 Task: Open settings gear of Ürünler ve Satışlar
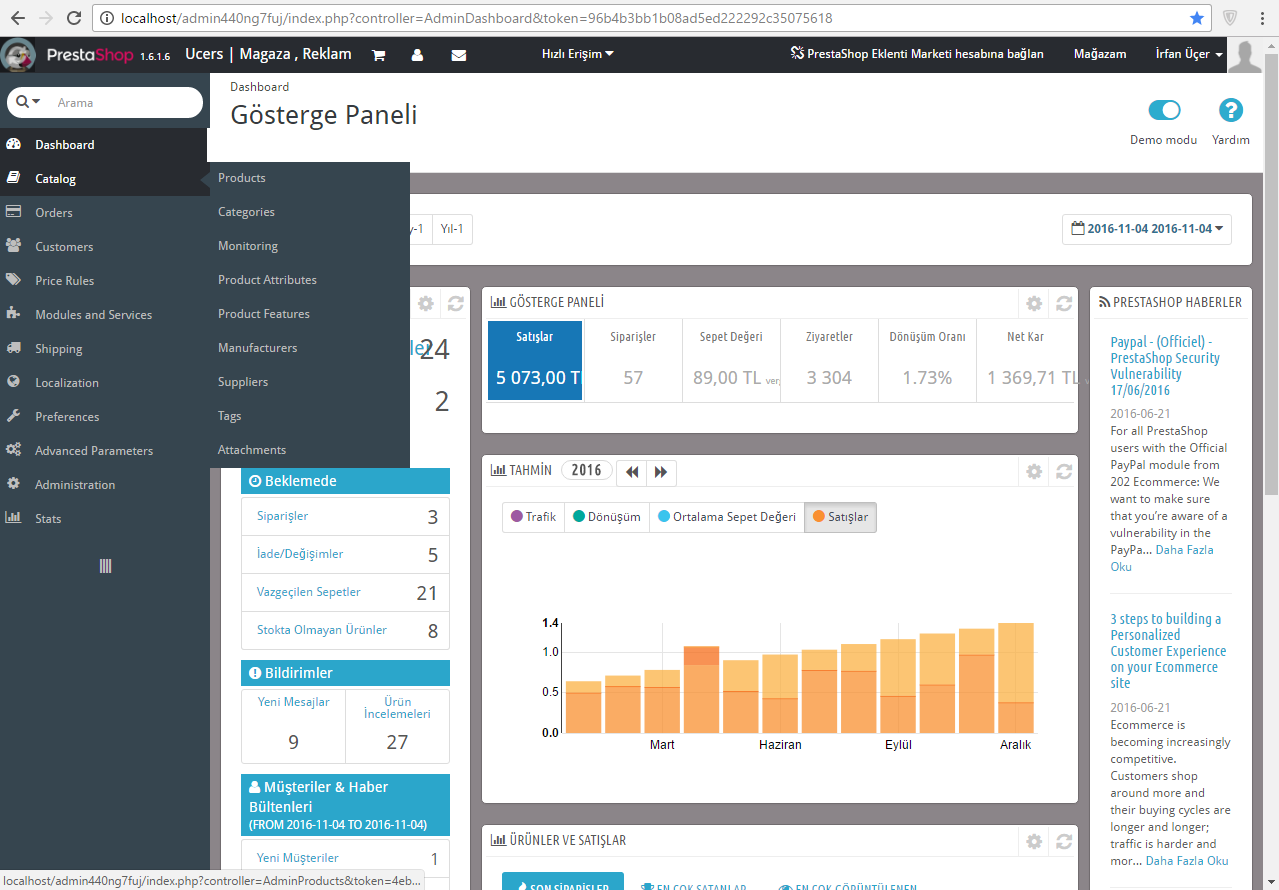pyautogui.click(x=1034, y=841)
